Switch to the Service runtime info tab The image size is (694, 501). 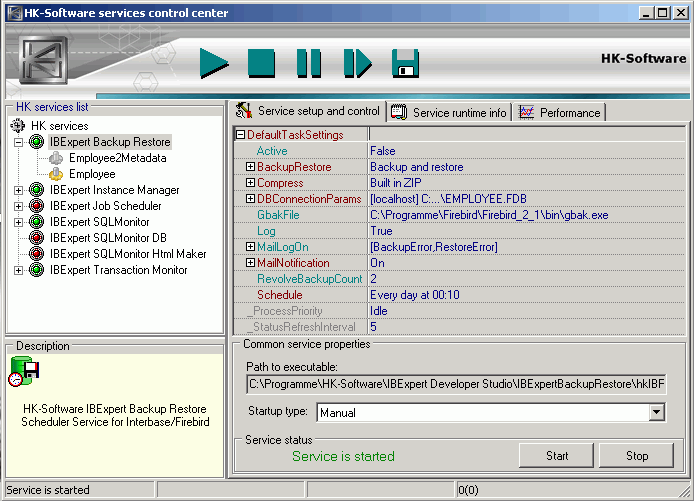(450, 112)
